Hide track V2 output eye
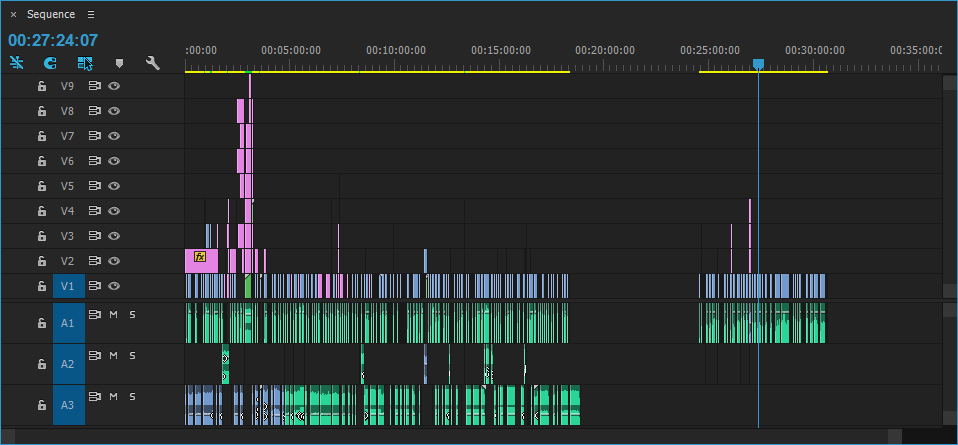The height and width of the screenshot is (445, 958). point(114,261)
